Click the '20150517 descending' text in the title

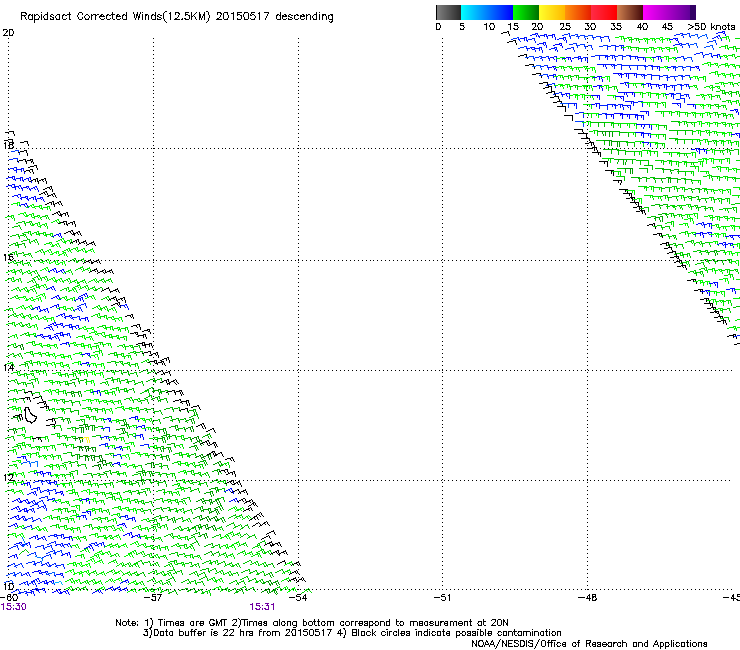tap(275, 17)
